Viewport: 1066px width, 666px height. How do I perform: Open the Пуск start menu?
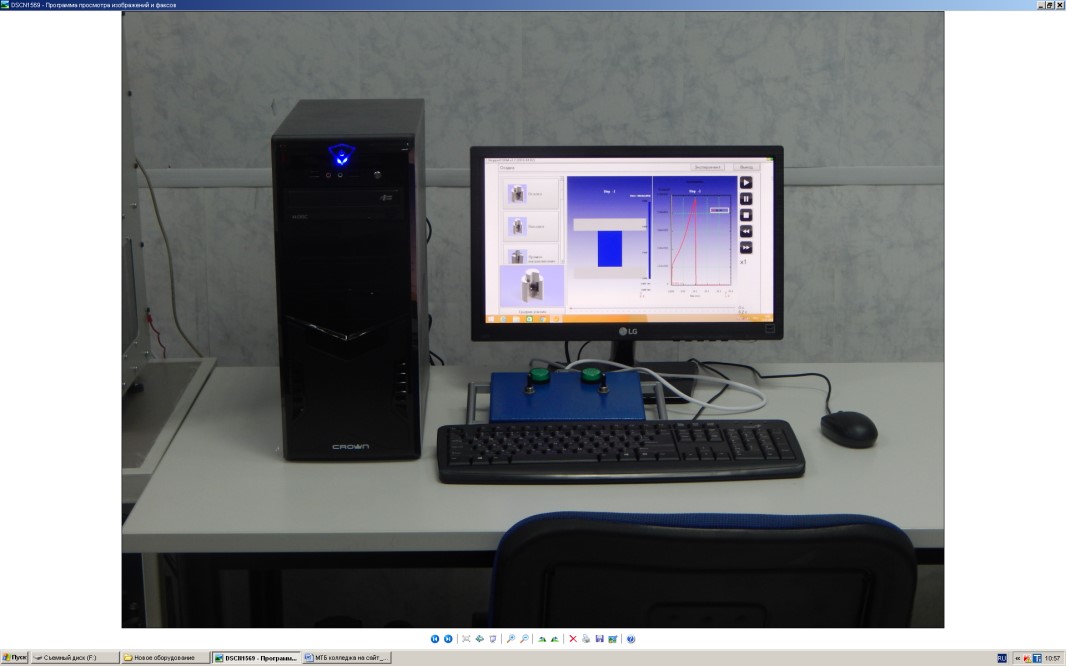14,658
